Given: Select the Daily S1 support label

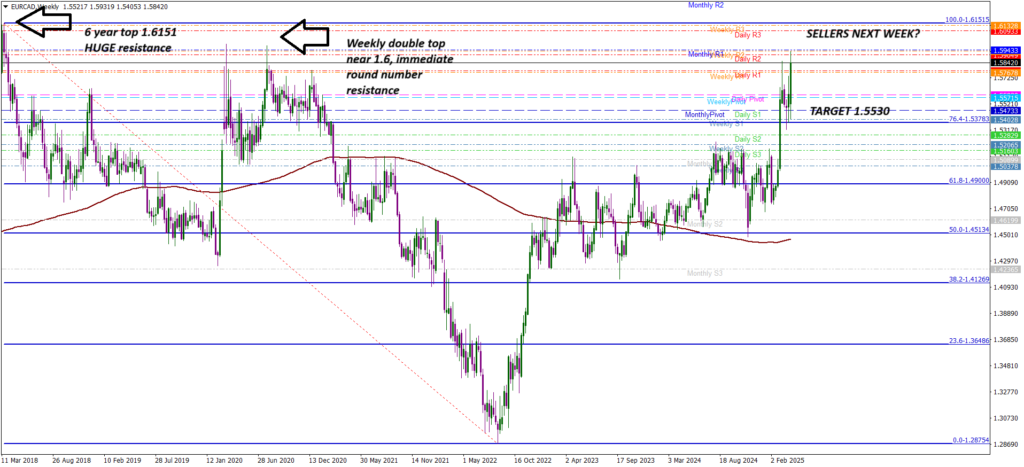Looking at the screenshot, I should [x=748, y=114].
